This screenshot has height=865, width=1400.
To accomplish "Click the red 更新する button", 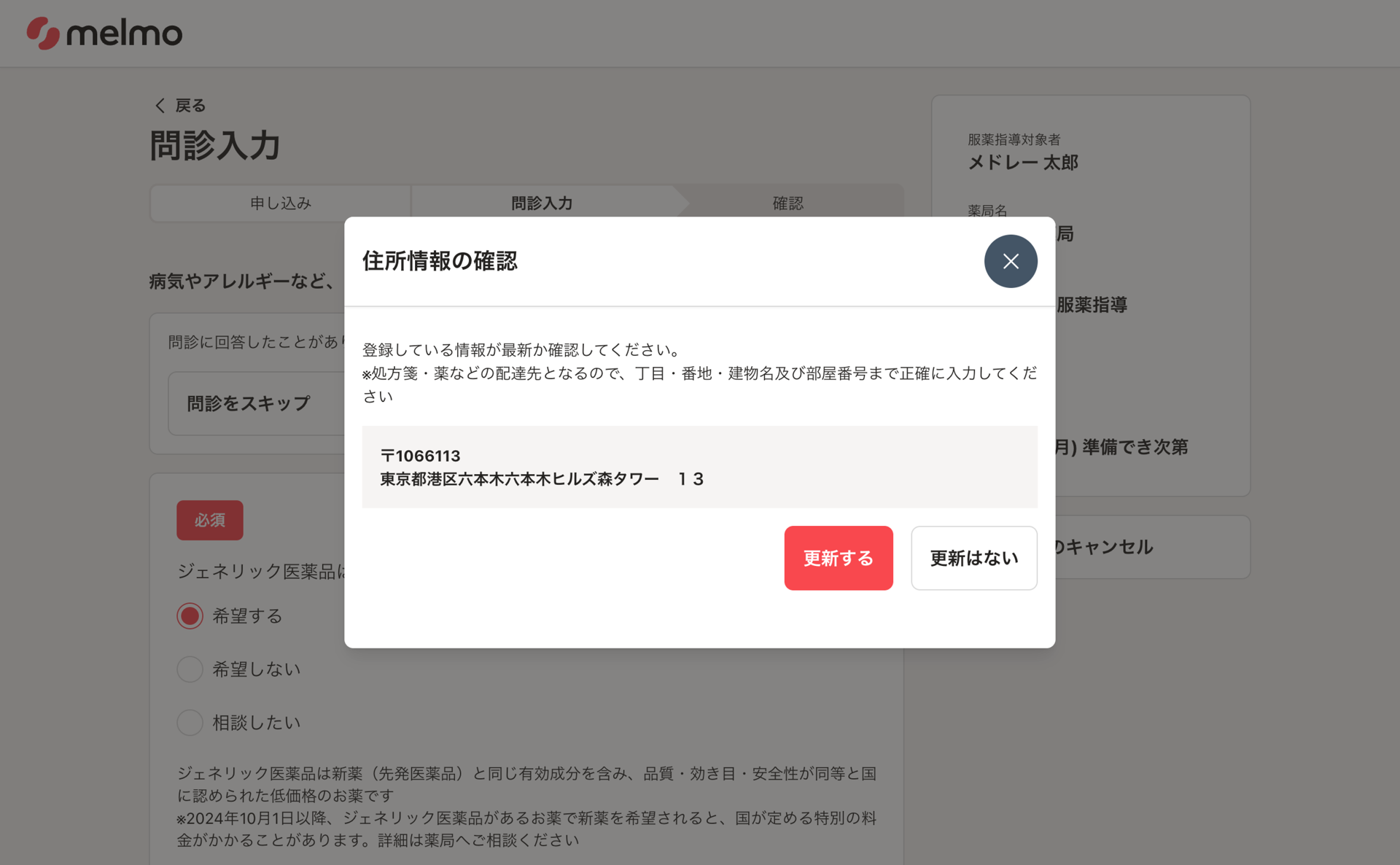I will (x=838, y=558).
